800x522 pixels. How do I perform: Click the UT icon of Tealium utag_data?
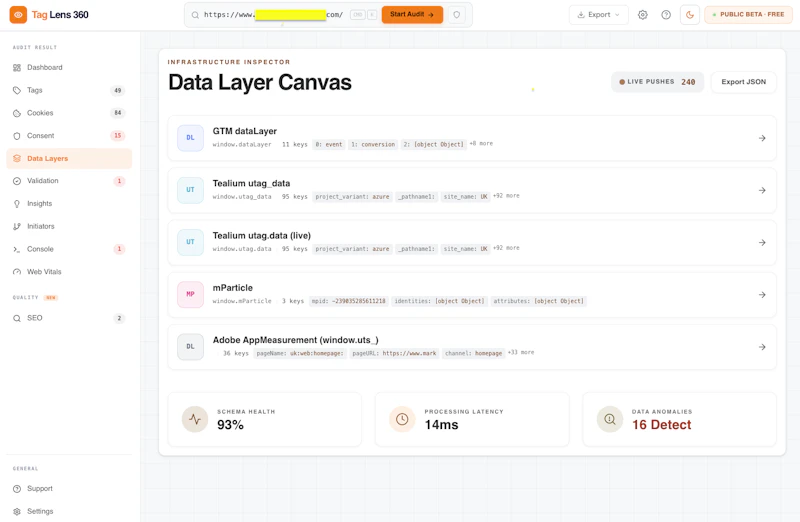190,190
